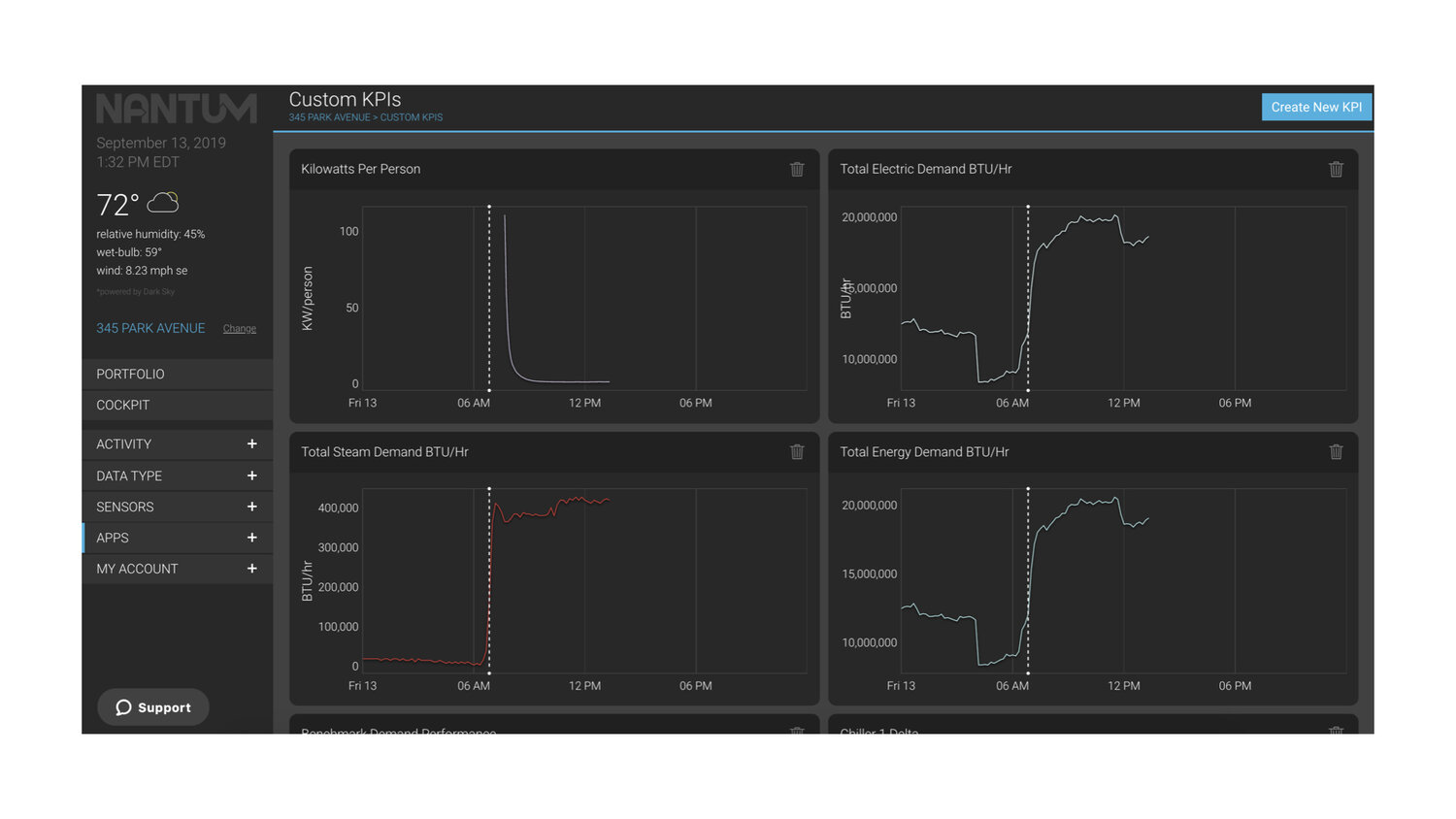This screenshot has height=819, width=1456.
Task: Open the Cockpit menu item
Action: (178, 405)
